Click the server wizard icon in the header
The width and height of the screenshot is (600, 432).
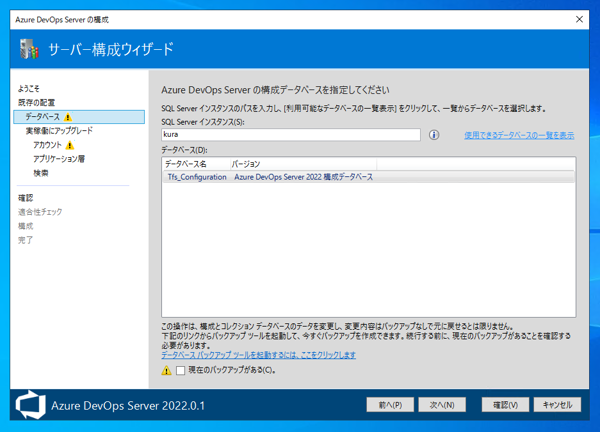[x=29, y=49]
